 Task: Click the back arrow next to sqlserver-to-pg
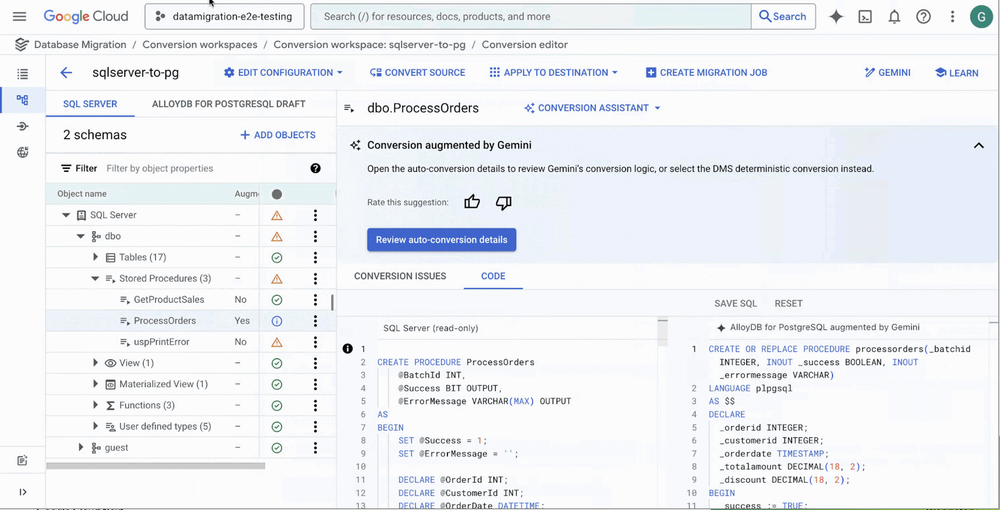click(66, 73)
